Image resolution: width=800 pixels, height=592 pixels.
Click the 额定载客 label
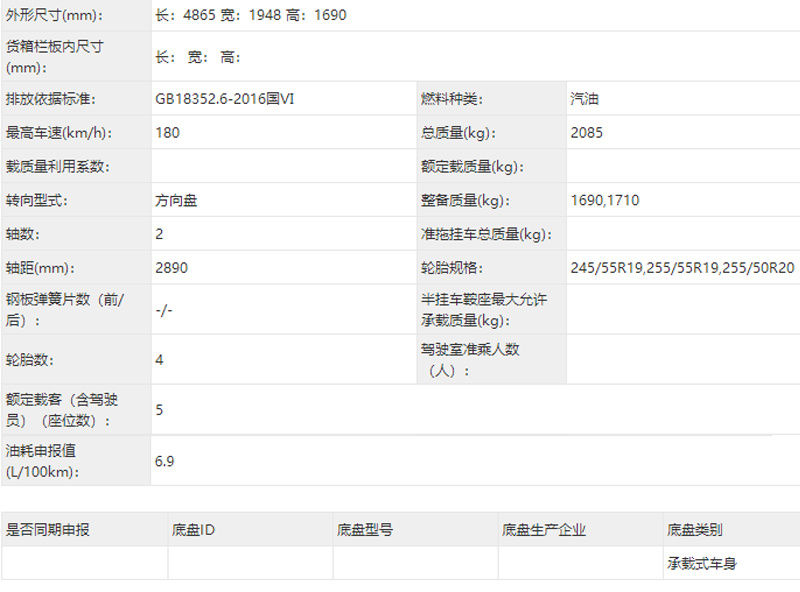pos(62,410)
